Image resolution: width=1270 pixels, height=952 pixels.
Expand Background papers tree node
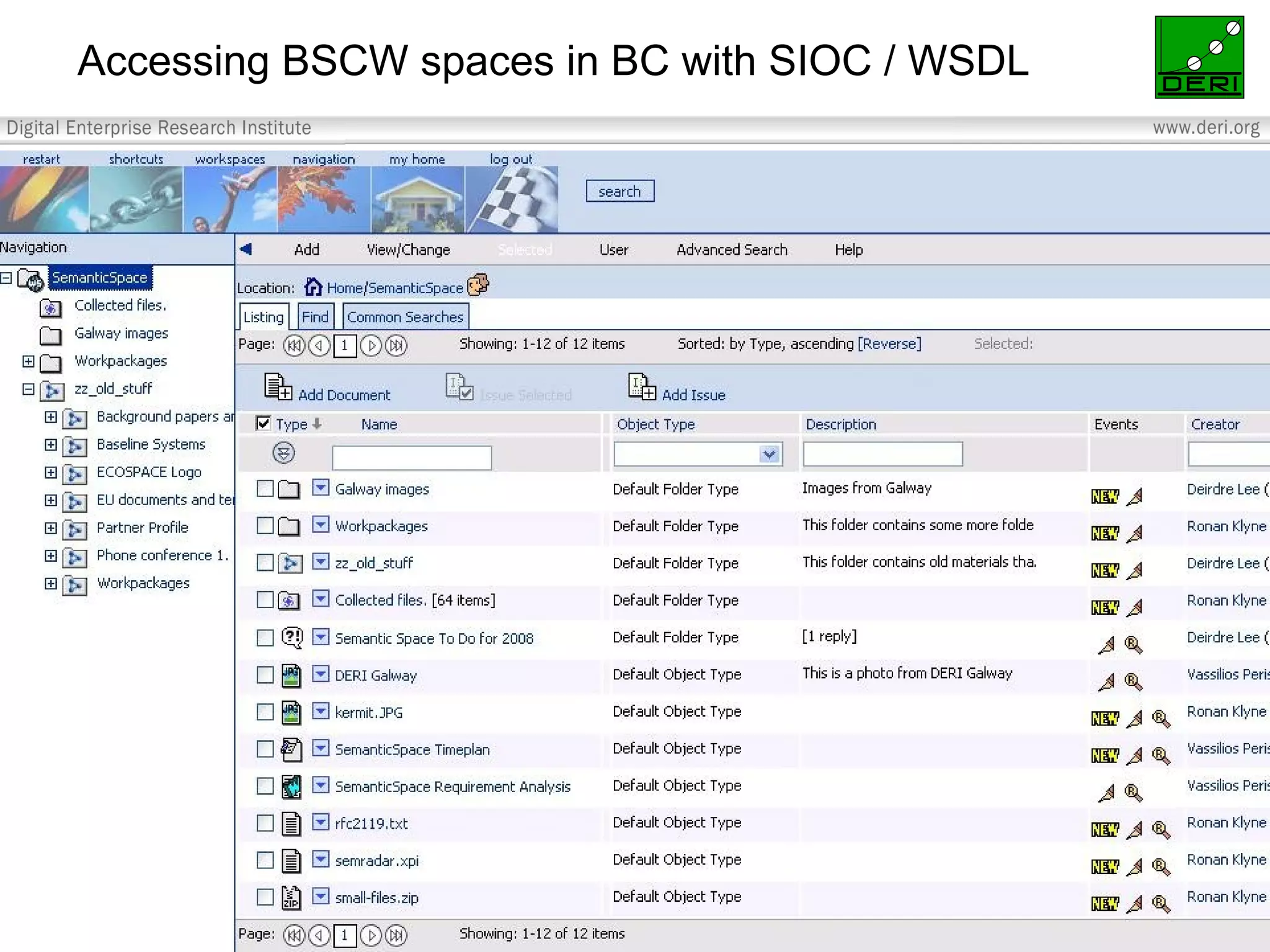pos(51,416)
